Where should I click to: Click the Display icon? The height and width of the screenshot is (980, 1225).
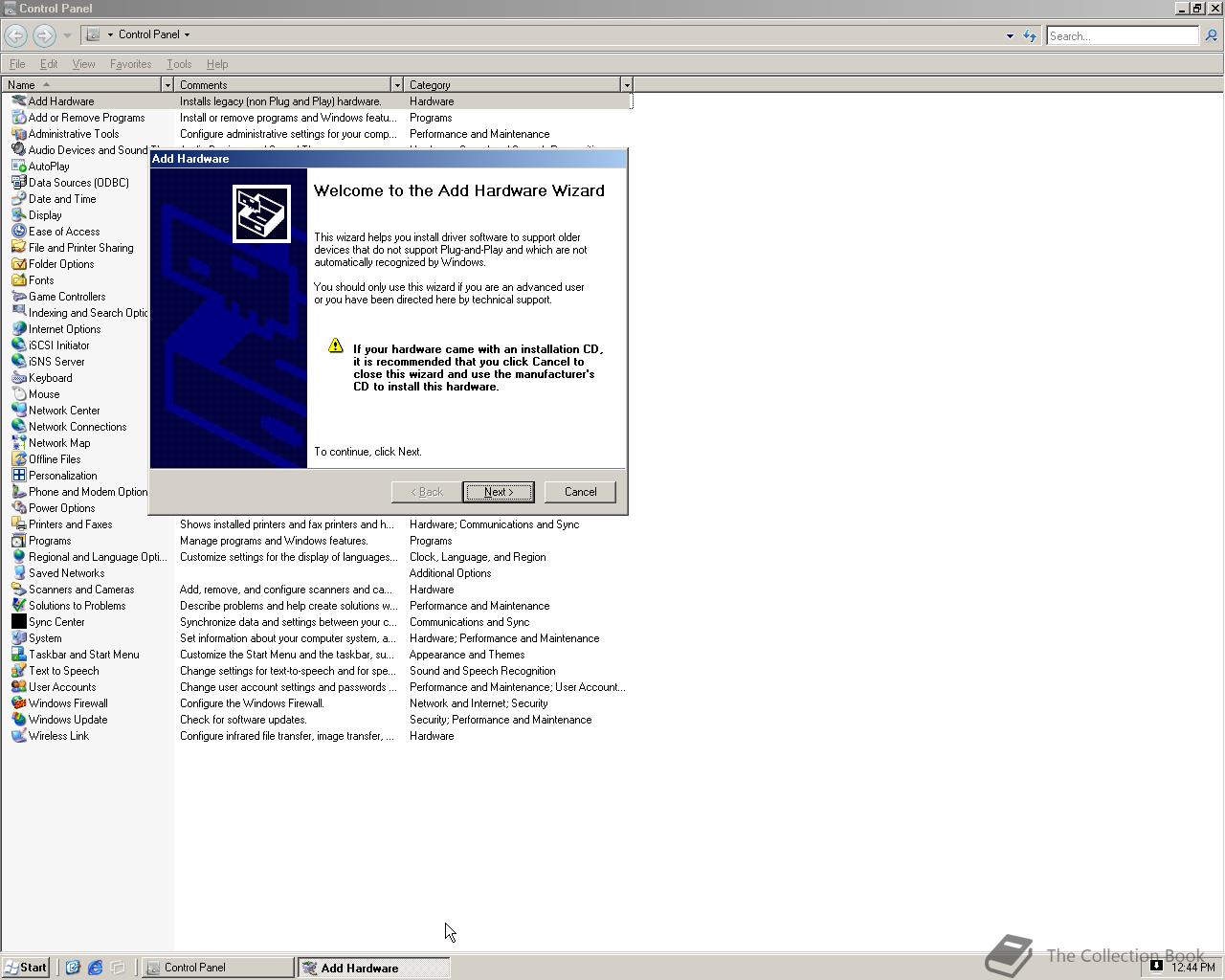[x=18, y=215]
